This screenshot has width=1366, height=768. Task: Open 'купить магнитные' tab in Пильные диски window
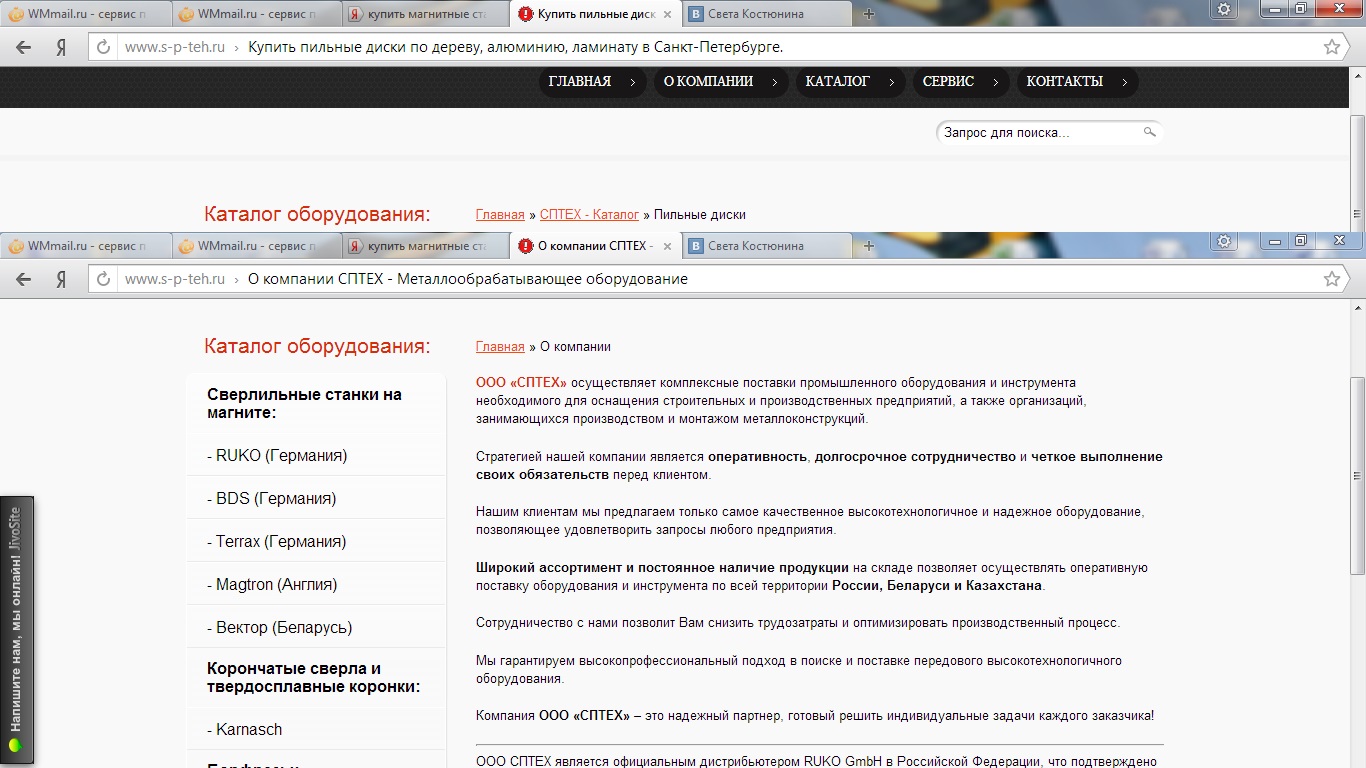[425, 14]
